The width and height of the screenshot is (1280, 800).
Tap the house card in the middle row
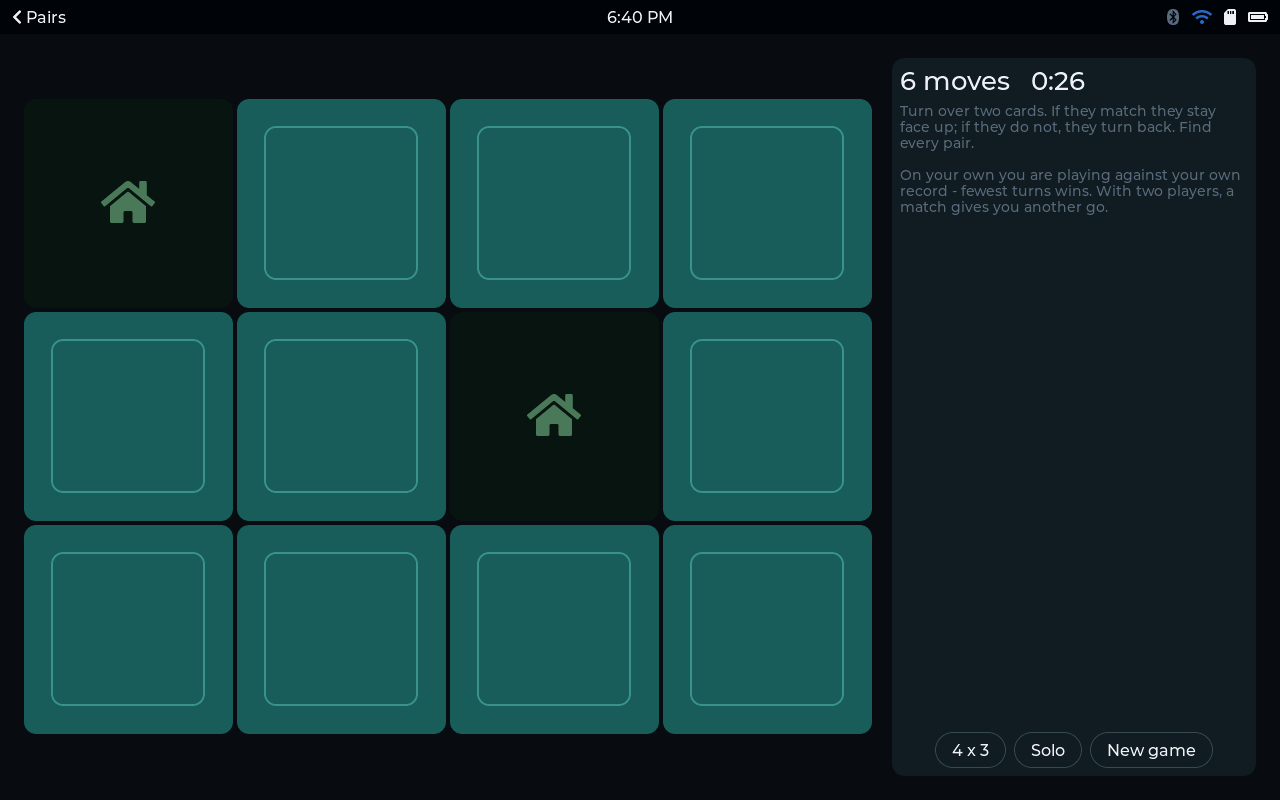coord(554,416)
